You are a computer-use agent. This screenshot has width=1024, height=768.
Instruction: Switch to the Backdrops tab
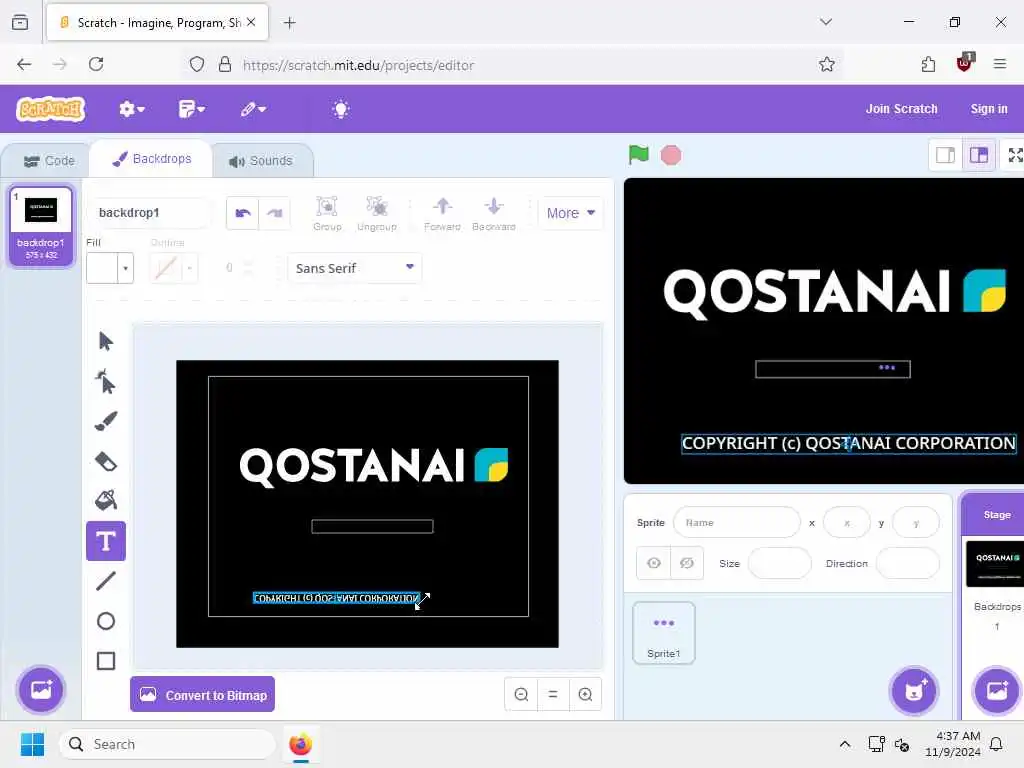pyautogui.click(x=152, y=159)
